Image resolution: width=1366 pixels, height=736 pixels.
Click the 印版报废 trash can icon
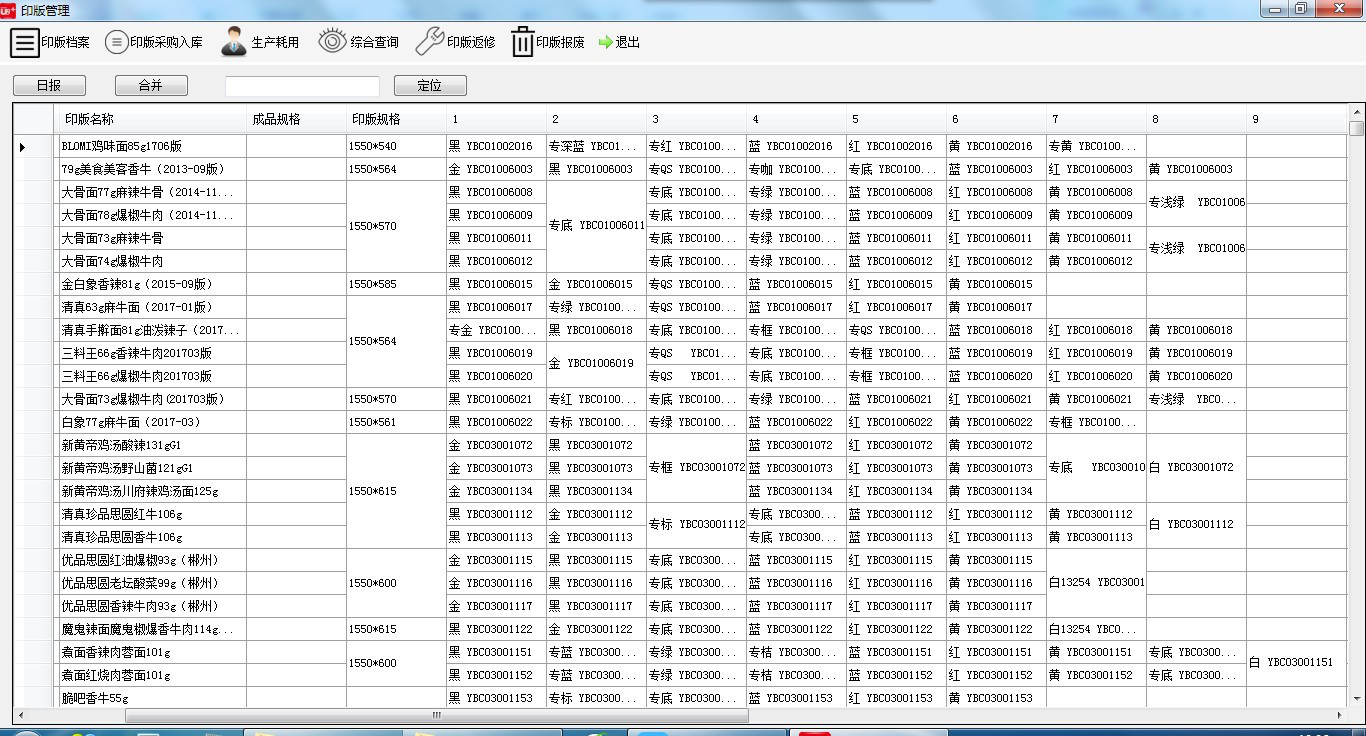click(x=522, y=43)
